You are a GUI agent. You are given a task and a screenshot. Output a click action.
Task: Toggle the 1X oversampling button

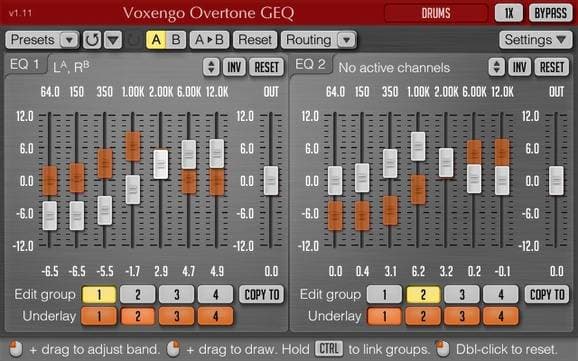[x=509, y=14]
